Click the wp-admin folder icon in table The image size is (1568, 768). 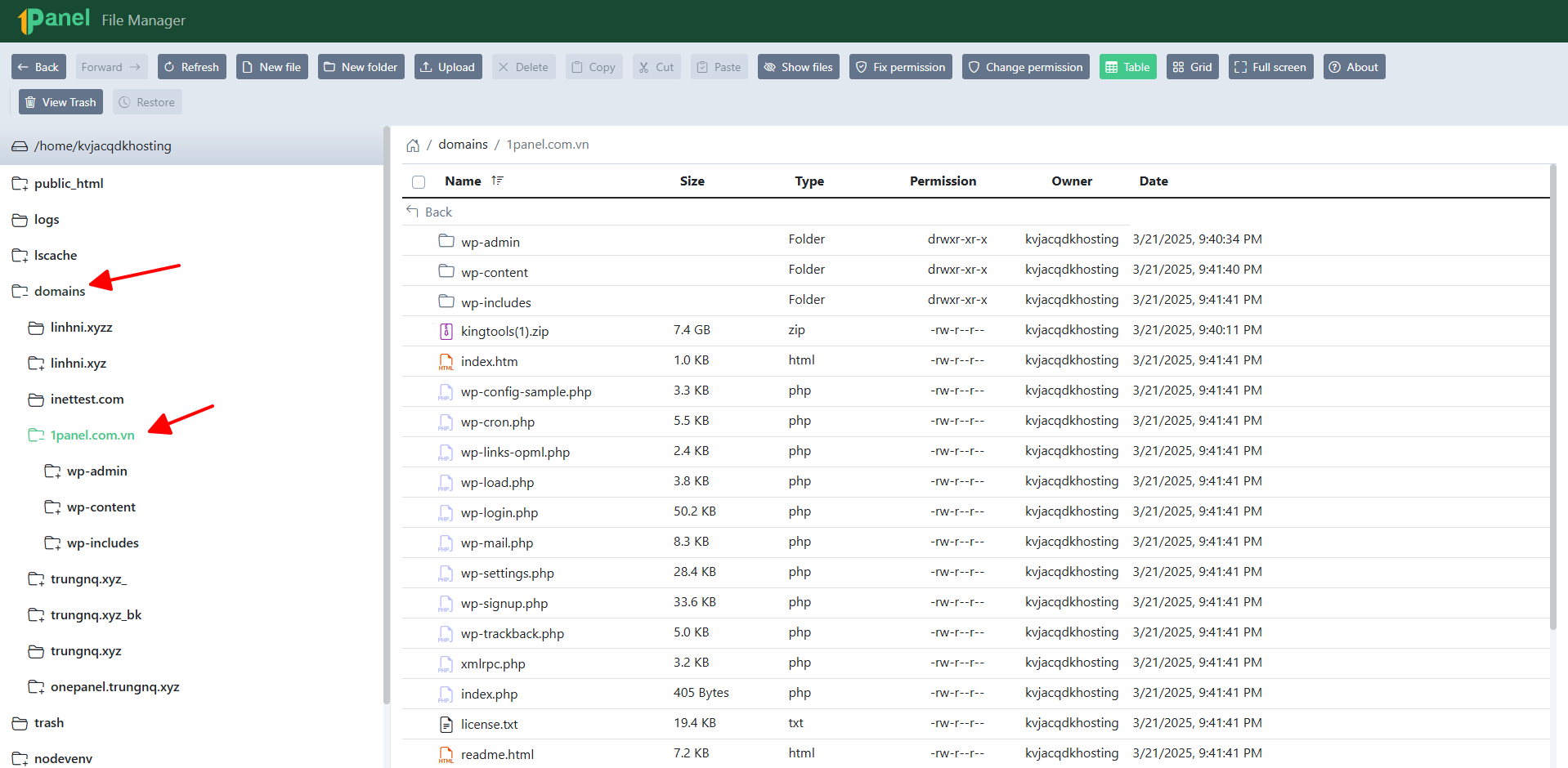446,241
